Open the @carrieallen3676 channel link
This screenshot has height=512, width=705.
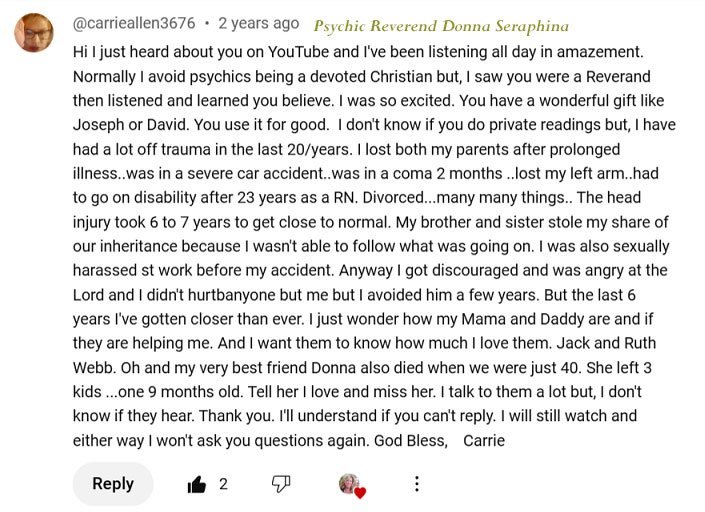(x=134, y=23)
